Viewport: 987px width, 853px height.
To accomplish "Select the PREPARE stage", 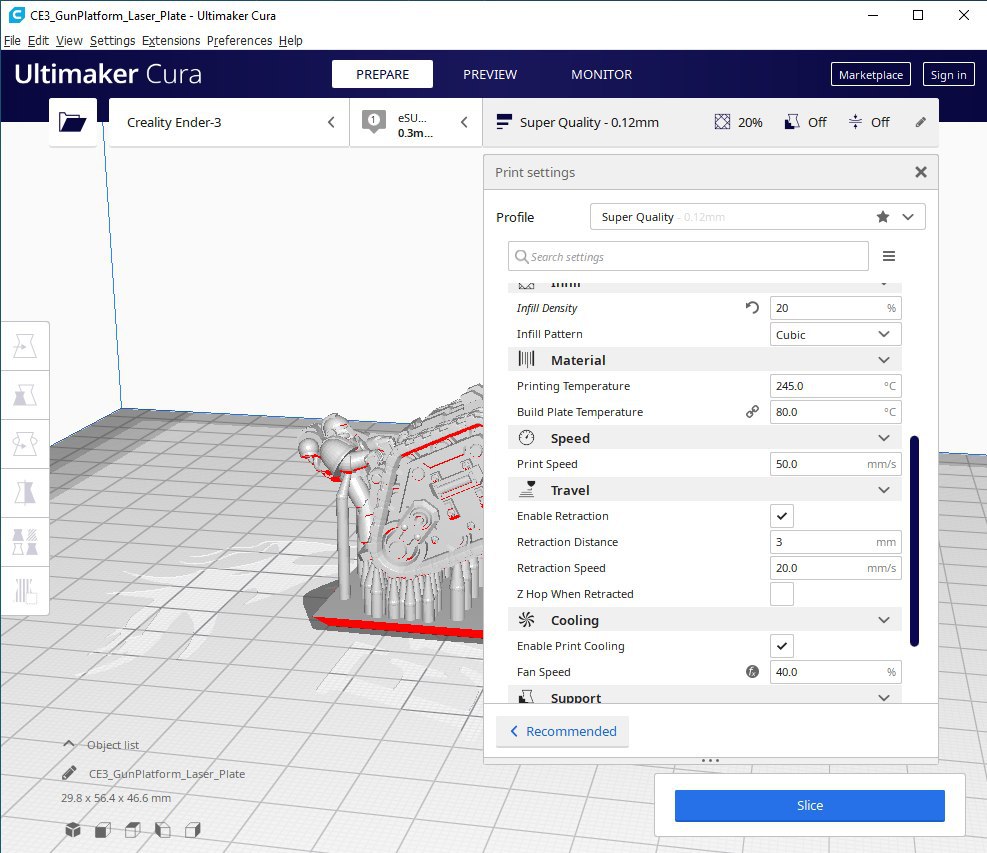I will pyautogui.click(x=382, y=74).
